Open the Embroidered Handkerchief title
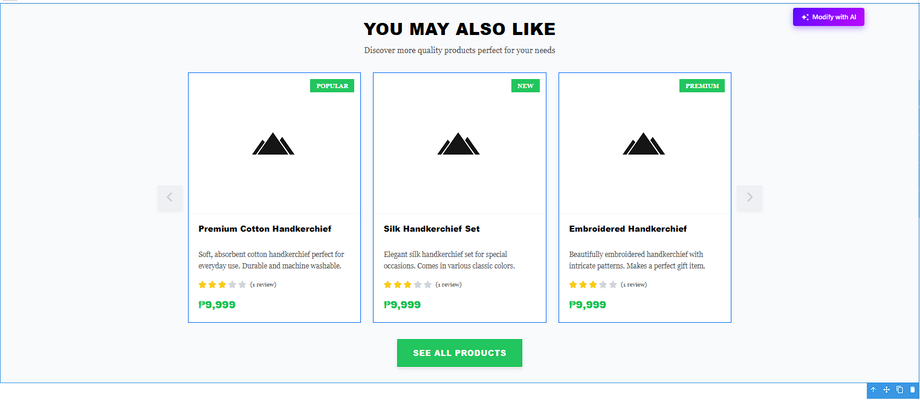This screenshot has width=920, height=400. pyautogui.click(x=628, y=229)
